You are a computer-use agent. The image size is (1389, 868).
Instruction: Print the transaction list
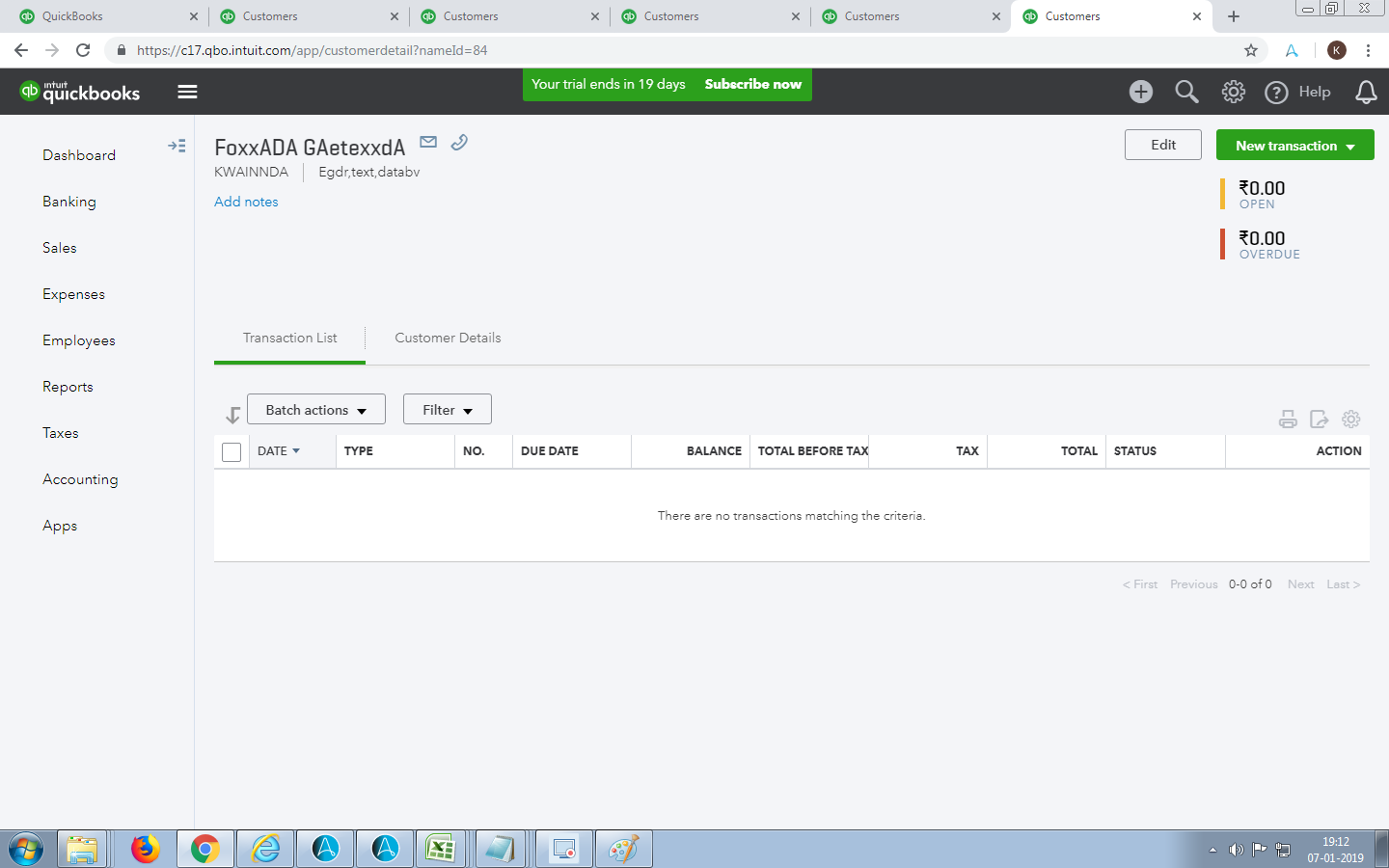tap(1288, 419)
